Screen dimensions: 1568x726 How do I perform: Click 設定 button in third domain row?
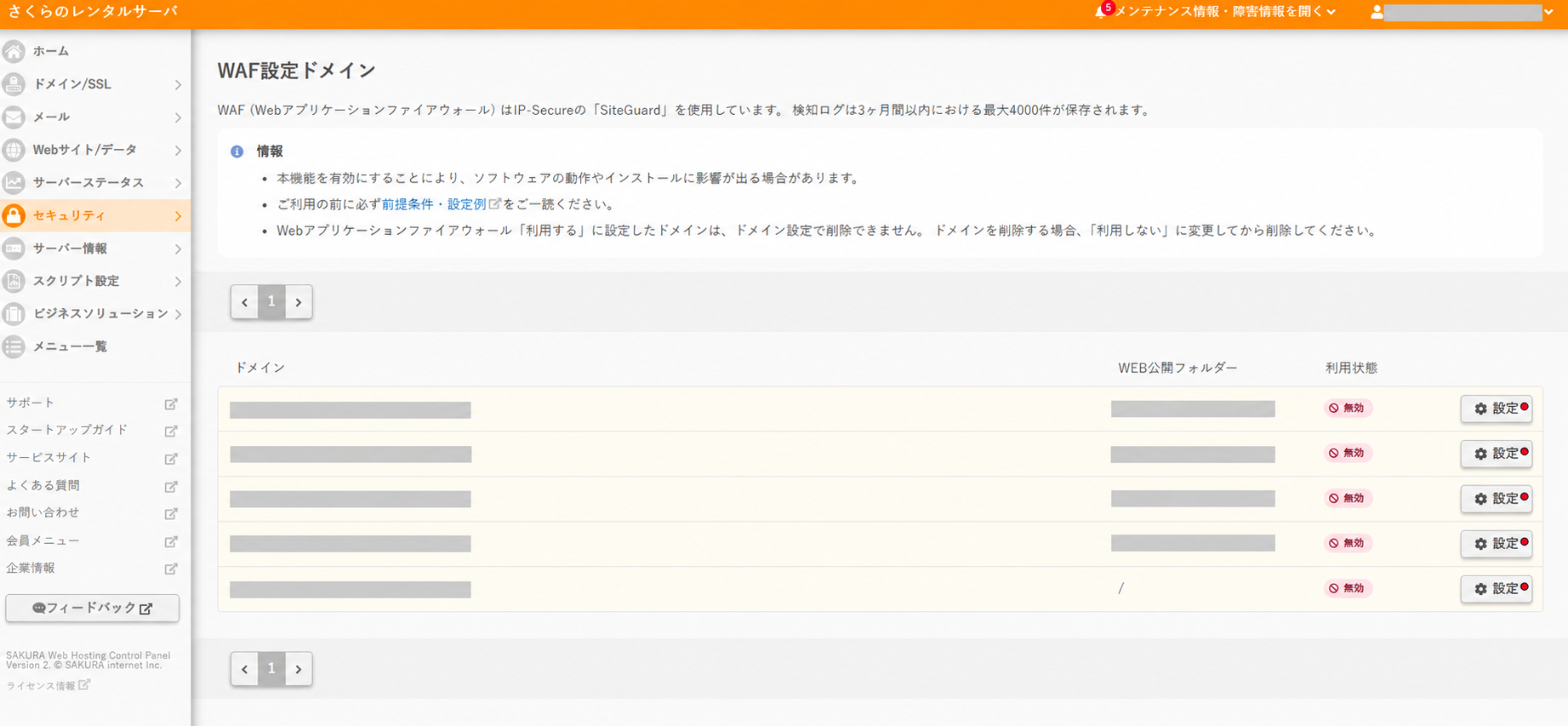pyautogui.click(x=1496, y=499)
